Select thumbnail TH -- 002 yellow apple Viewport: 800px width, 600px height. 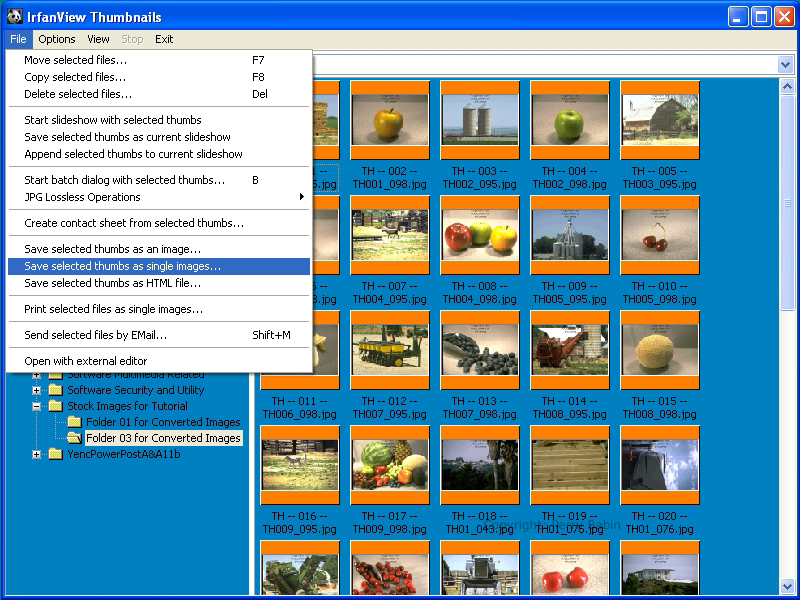coord(390,120)
